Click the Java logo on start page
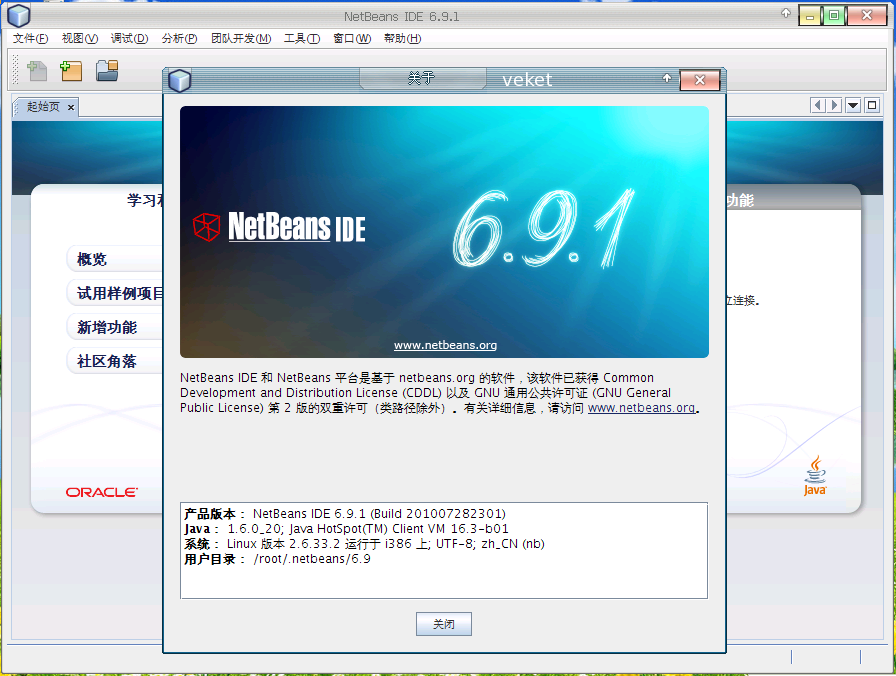This screenshot has width=896, height=676. 815,475
